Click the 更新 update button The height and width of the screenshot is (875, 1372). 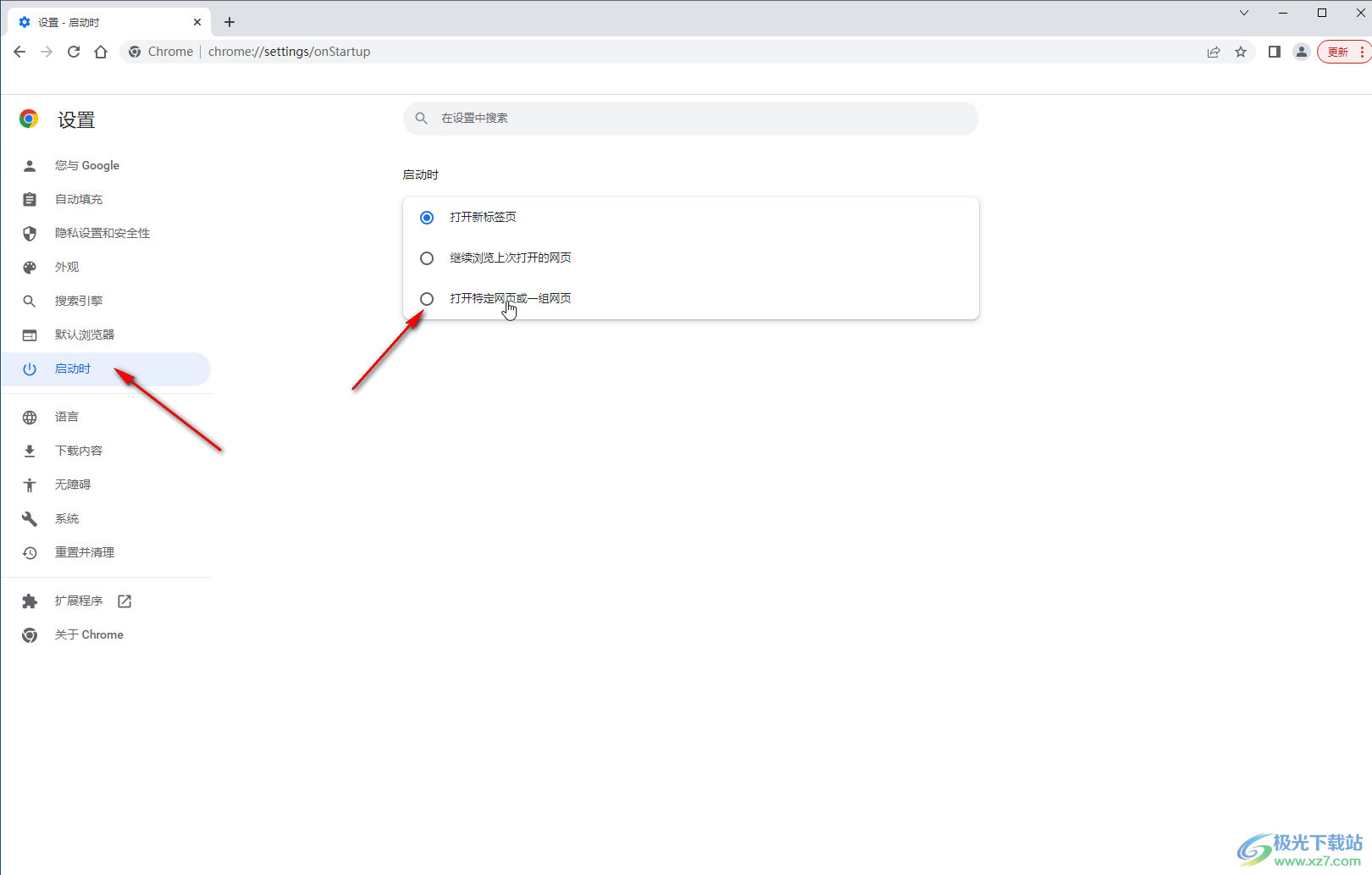(x=1344, y=52)
